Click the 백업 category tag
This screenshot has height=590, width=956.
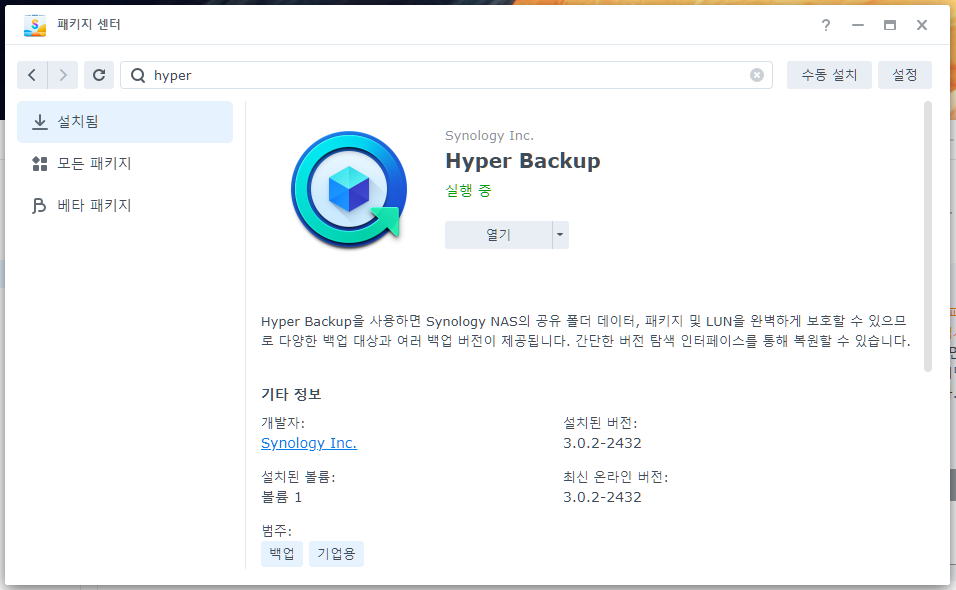(x=282, y=553)
